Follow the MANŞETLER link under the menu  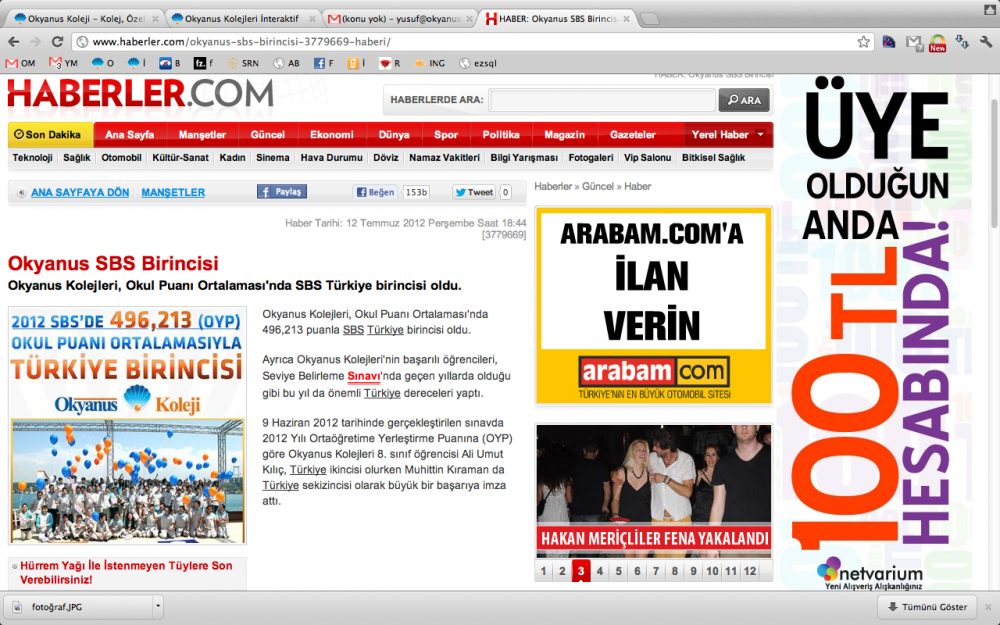(173, 192)
